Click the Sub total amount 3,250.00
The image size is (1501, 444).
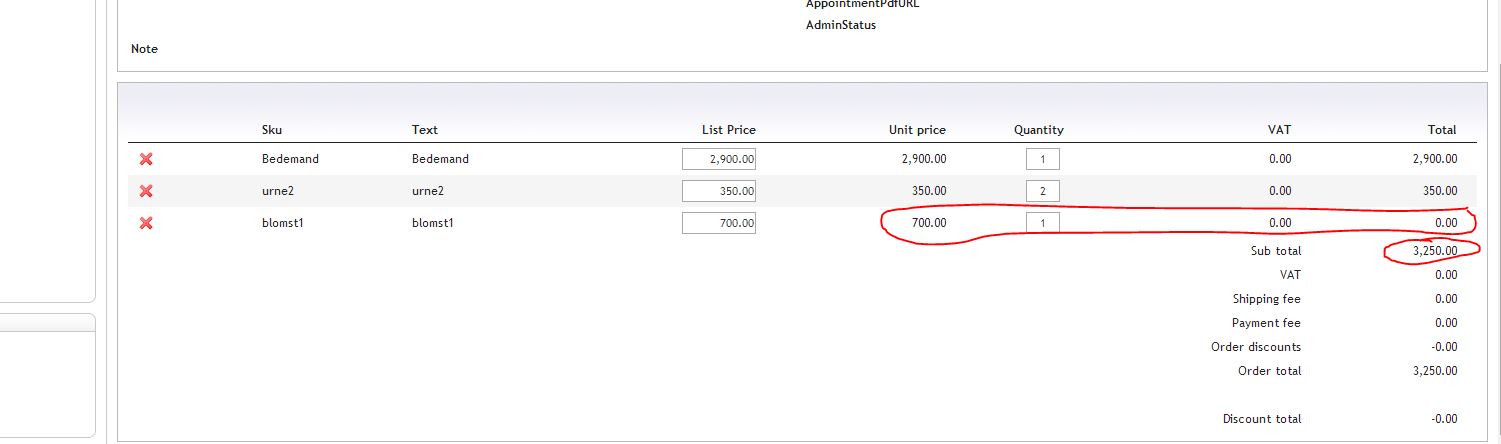pyautogui.click(x=1434, y=251)
